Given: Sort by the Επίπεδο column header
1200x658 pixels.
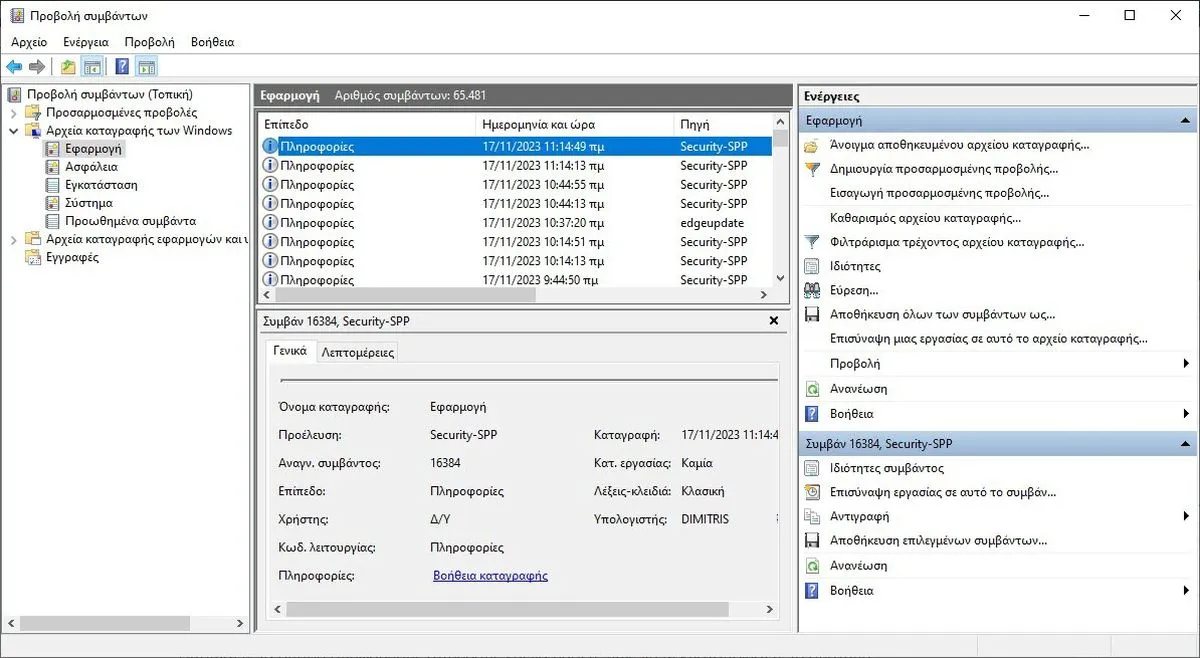Looking at the screenshot, I should (366, 125).
